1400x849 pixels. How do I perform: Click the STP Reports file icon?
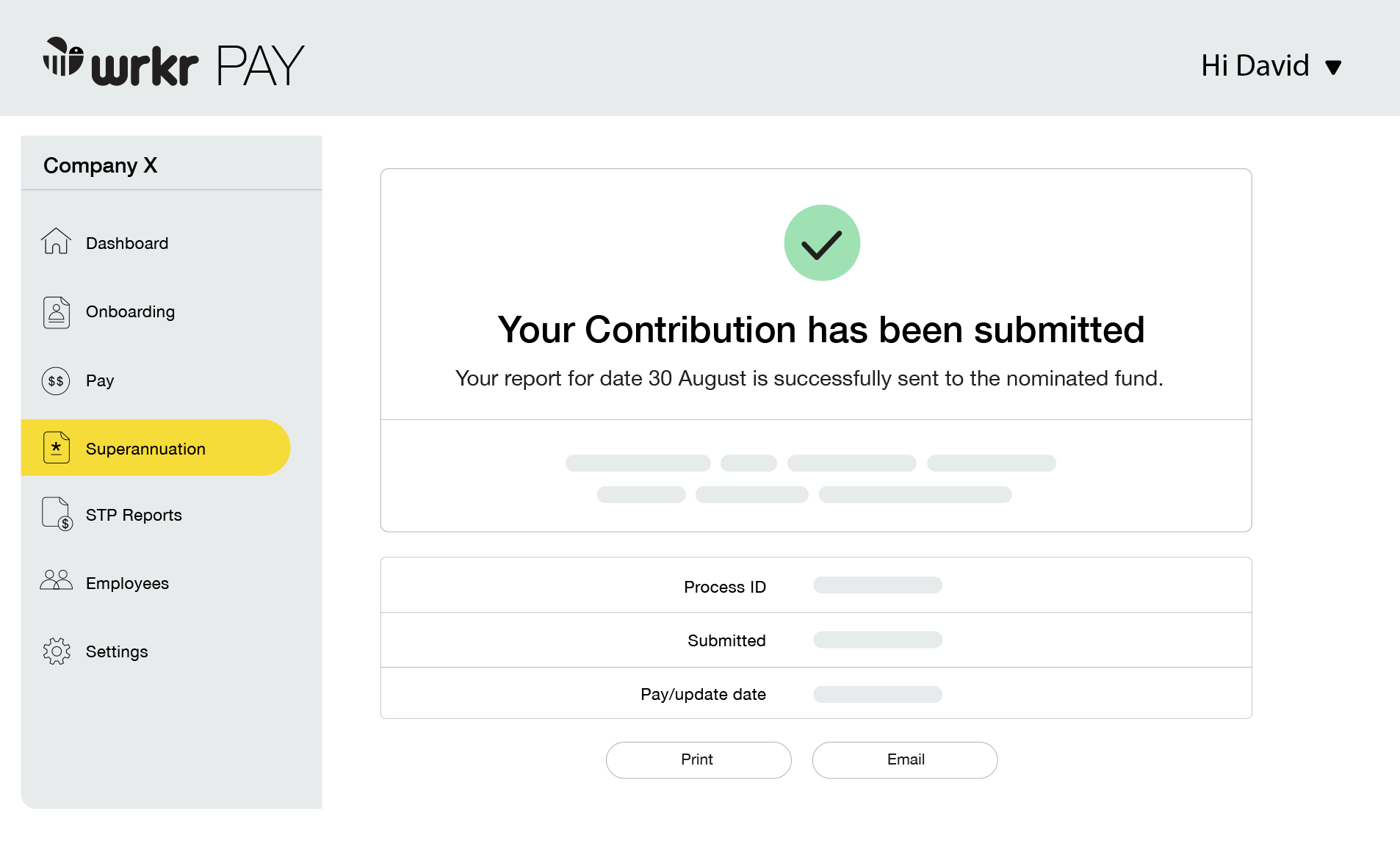click(x=57, y=514)
